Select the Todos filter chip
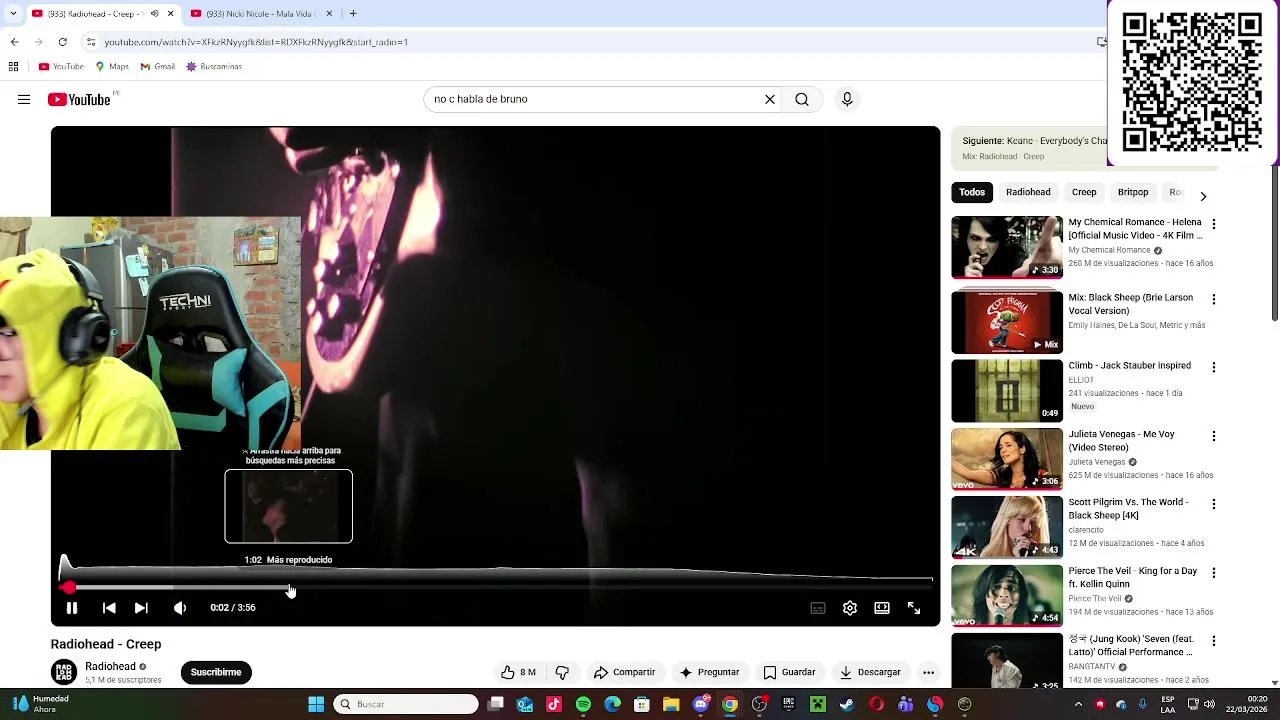The height and width of the screenshot is (720, 1280). point(972,192)
